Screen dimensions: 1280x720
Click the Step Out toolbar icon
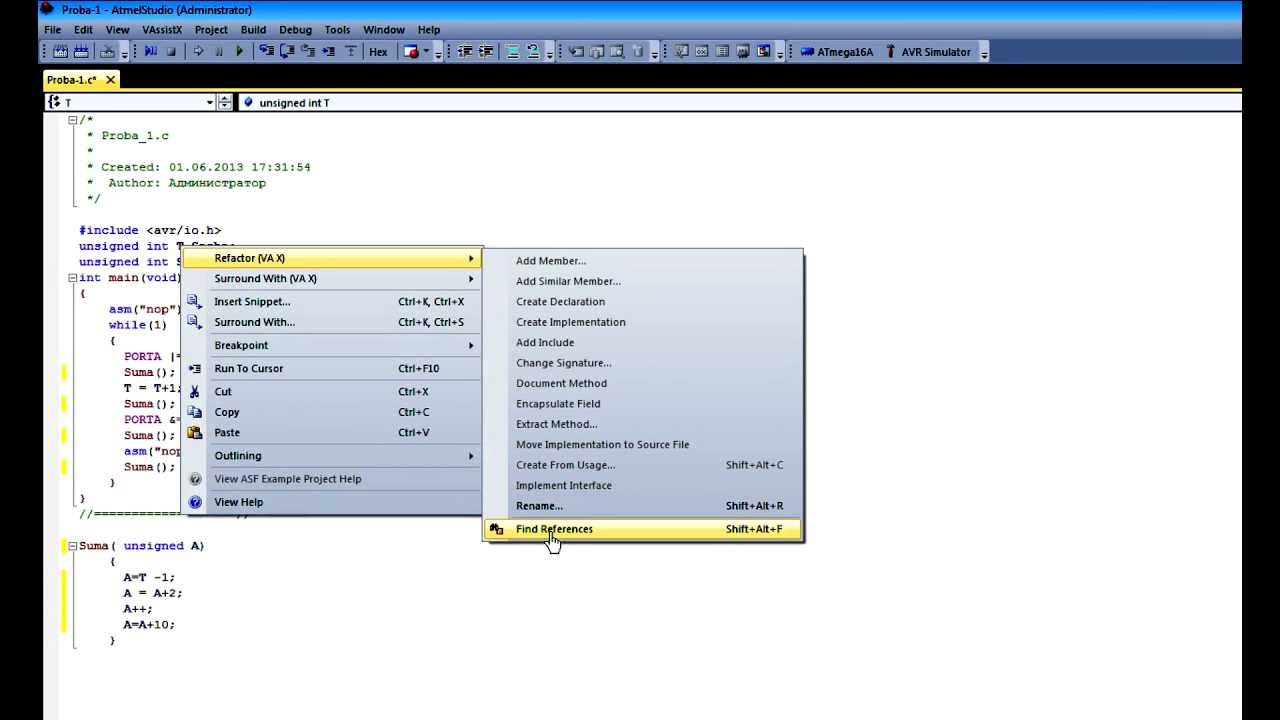point(308,51)
